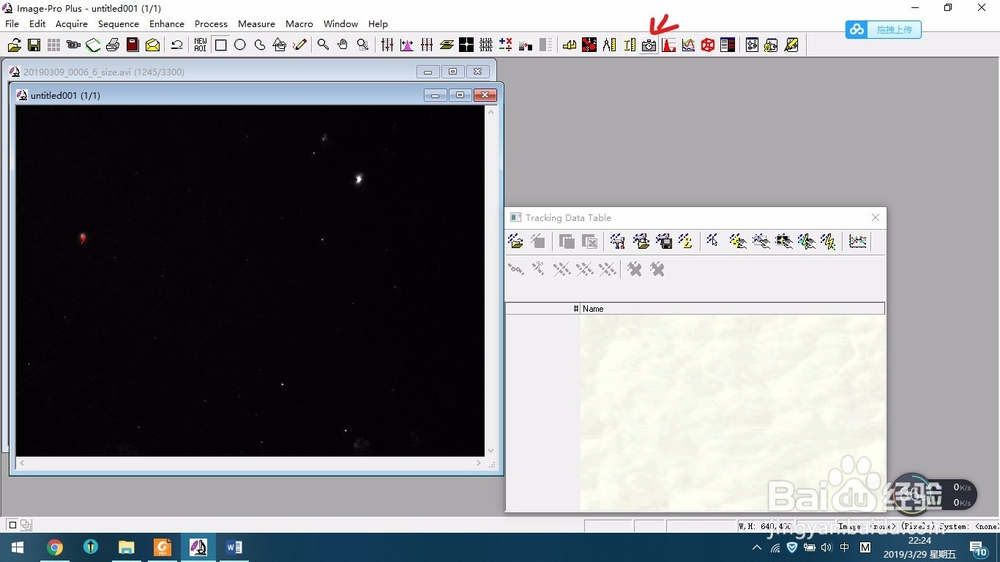This screenshot has width=1000, height=562.
Task: Open the volume control in system tray
Action: (x=827, y=547)
